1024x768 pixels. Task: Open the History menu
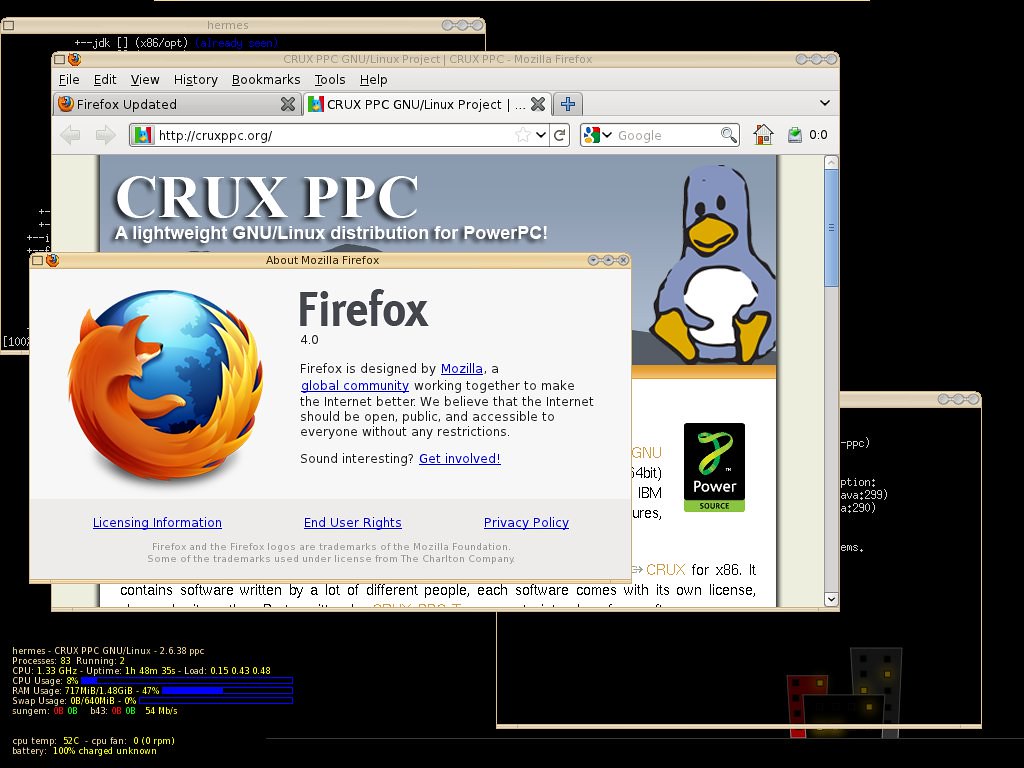point(195,80)
